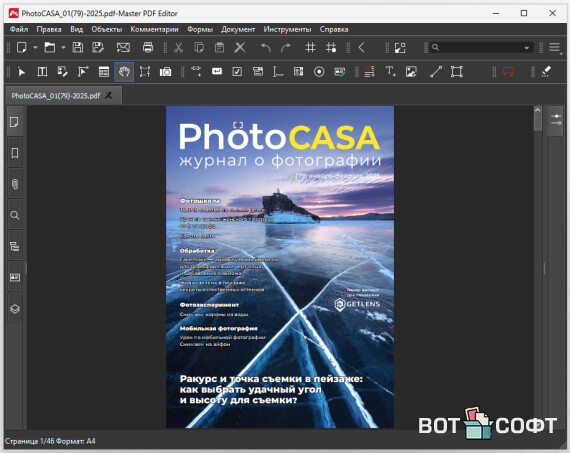Select the arrow Select tool
The image size is (570, 453).
[21, 72]
